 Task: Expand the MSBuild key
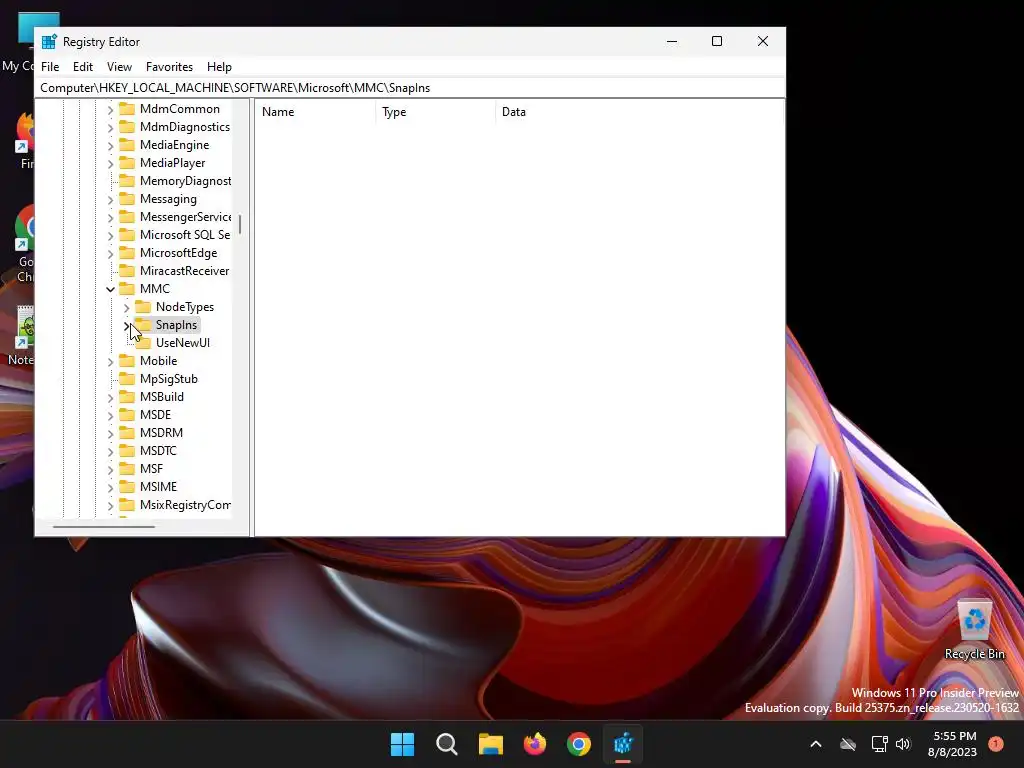(x=110, y=397)
